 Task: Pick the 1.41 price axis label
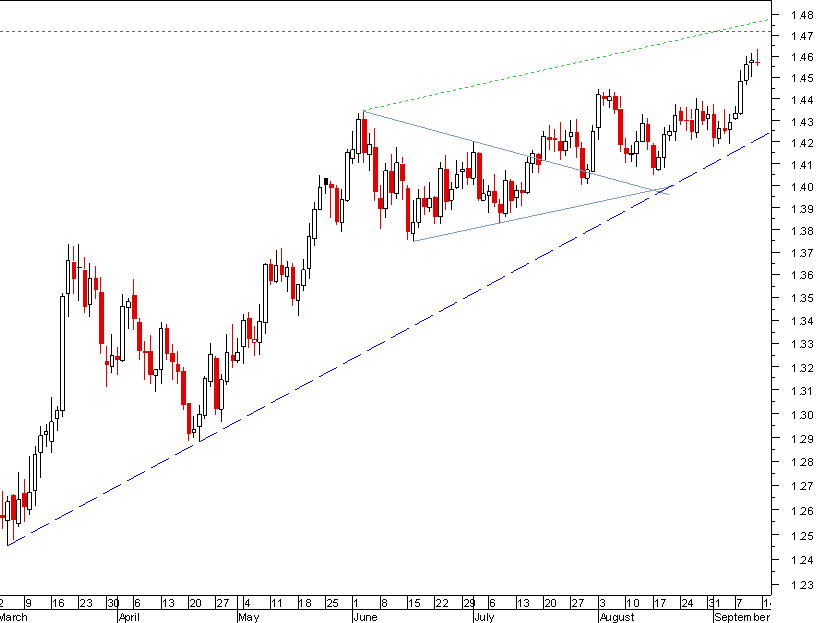(801, 165)
